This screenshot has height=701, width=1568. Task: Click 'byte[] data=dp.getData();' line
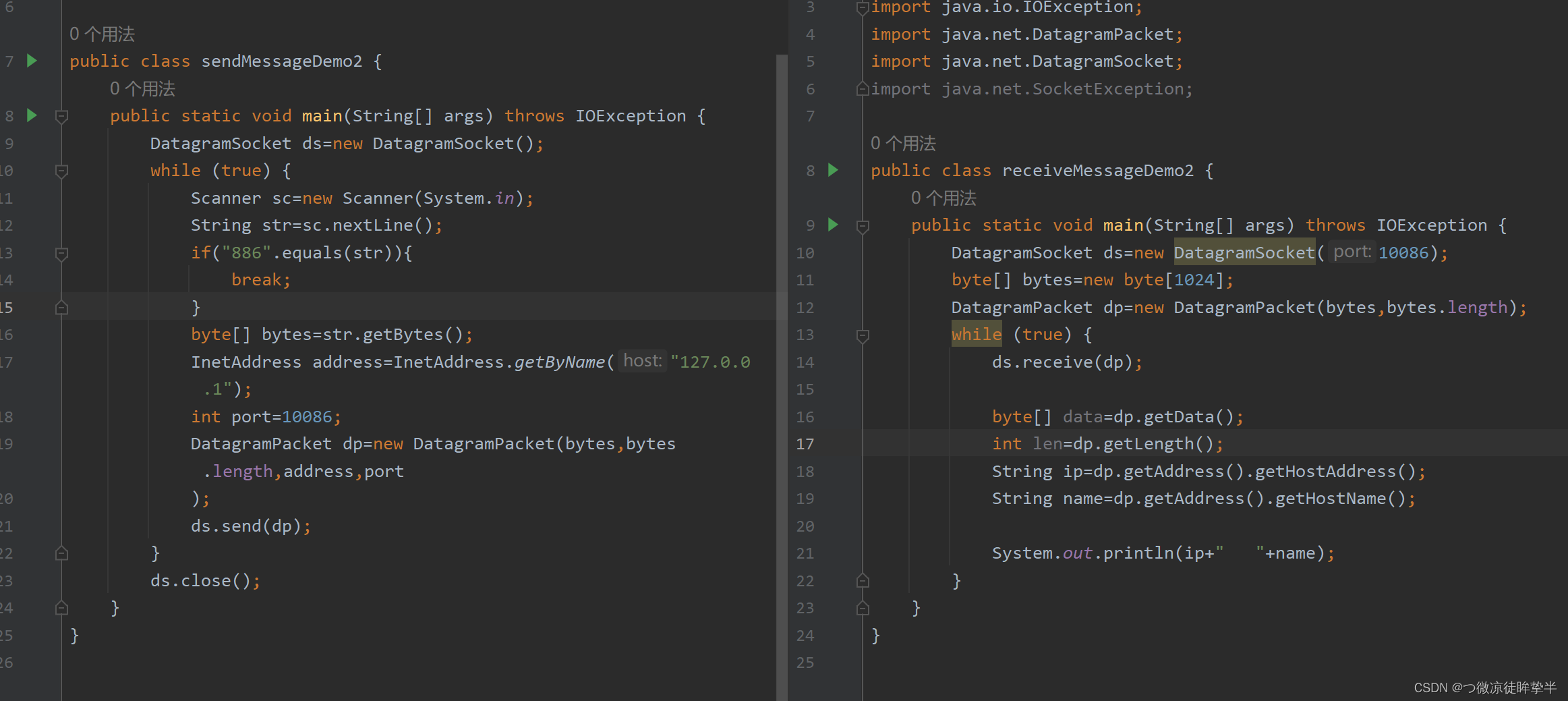1117,417
